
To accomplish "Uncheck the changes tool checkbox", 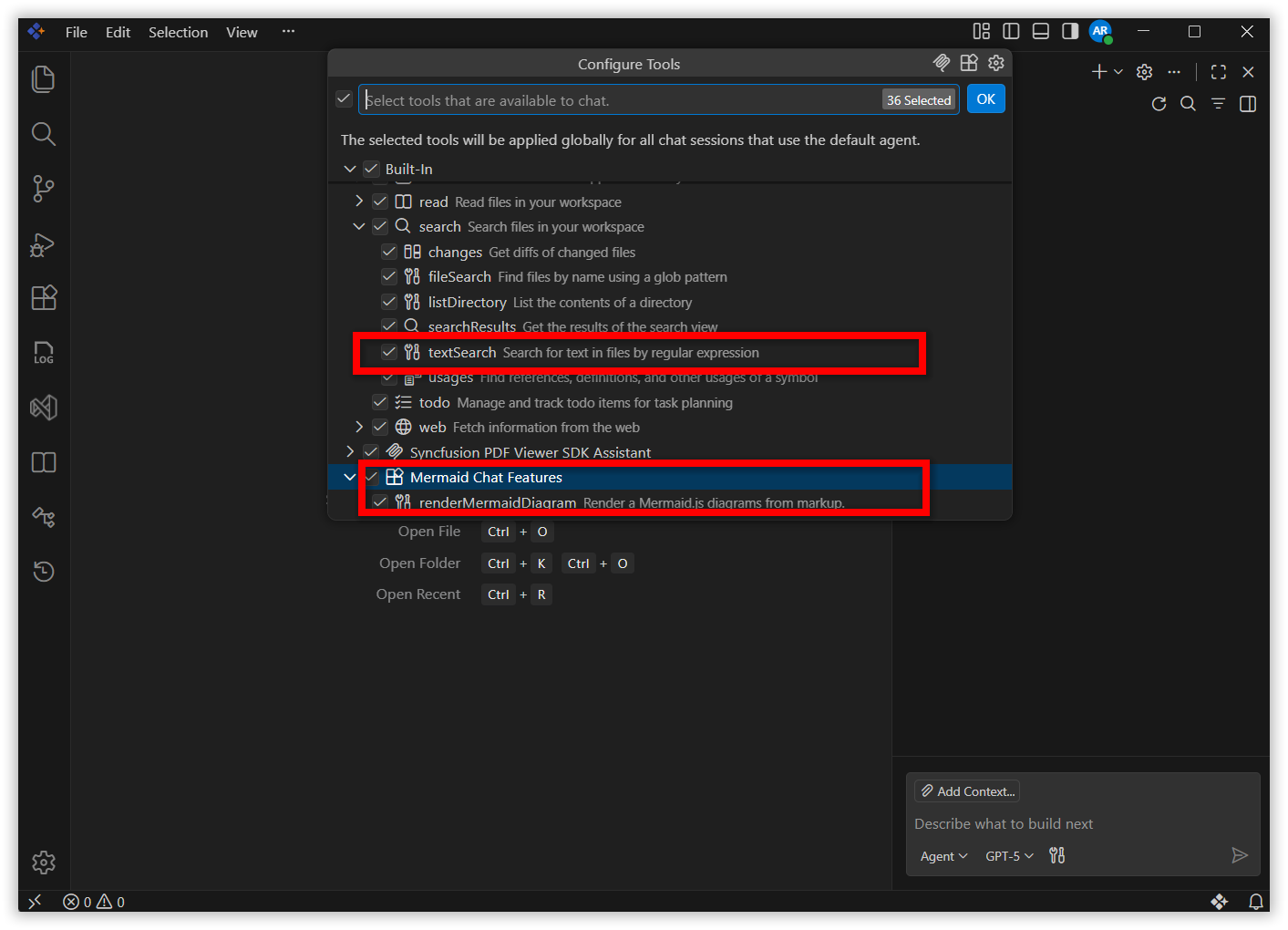I will coord(389,252).
